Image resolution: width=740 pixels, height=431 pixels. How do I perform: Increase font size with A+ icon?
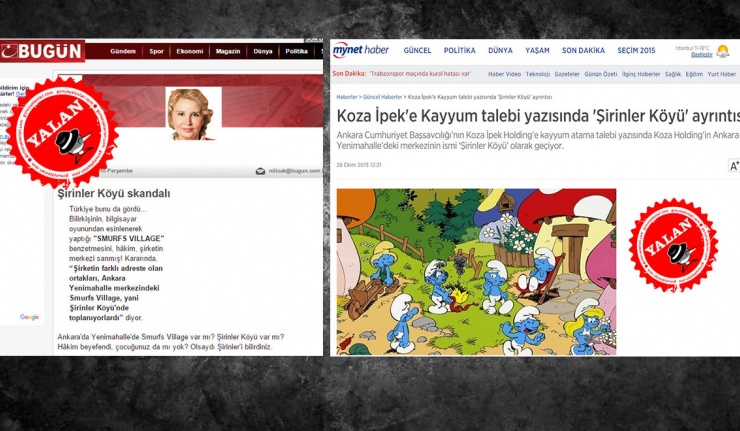pyautogui.click(x=733, y=166)
